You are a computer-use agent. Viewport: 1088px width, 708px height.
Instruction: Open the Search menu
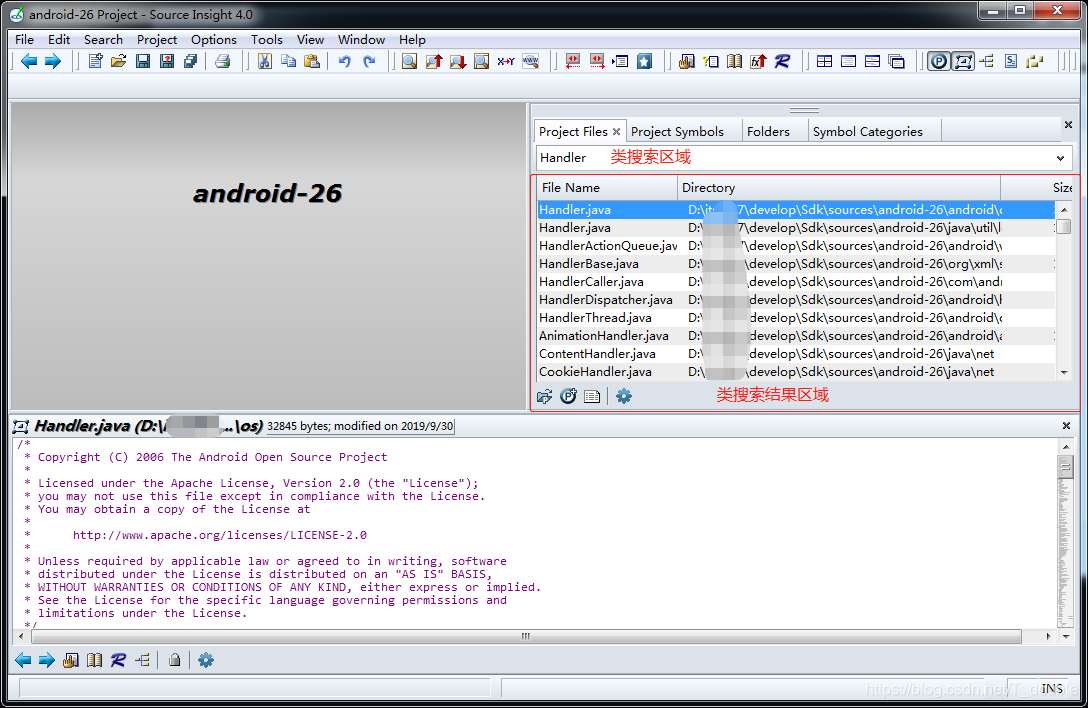[103, 40]
